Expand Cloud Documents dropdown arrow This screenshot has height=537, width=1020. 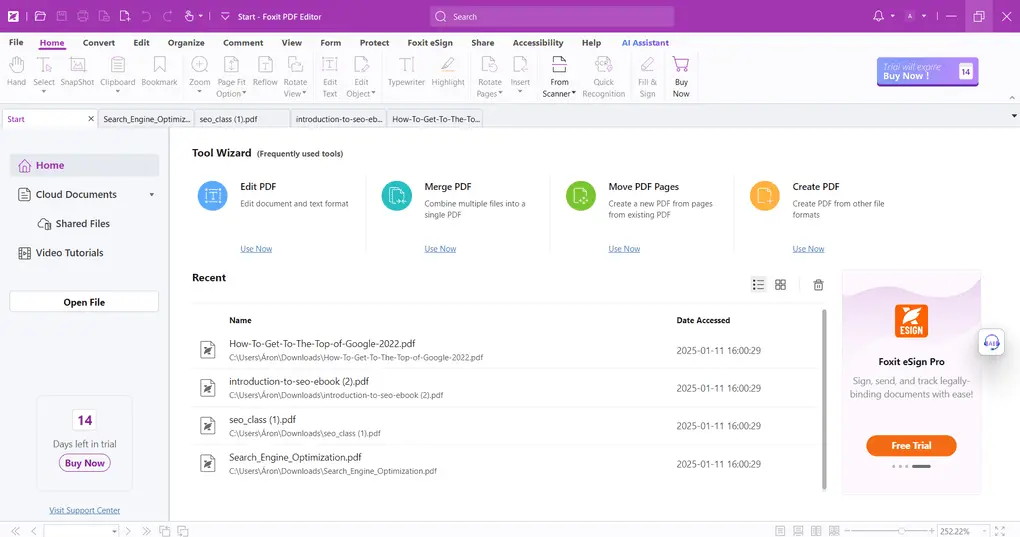tap(152, 195)
